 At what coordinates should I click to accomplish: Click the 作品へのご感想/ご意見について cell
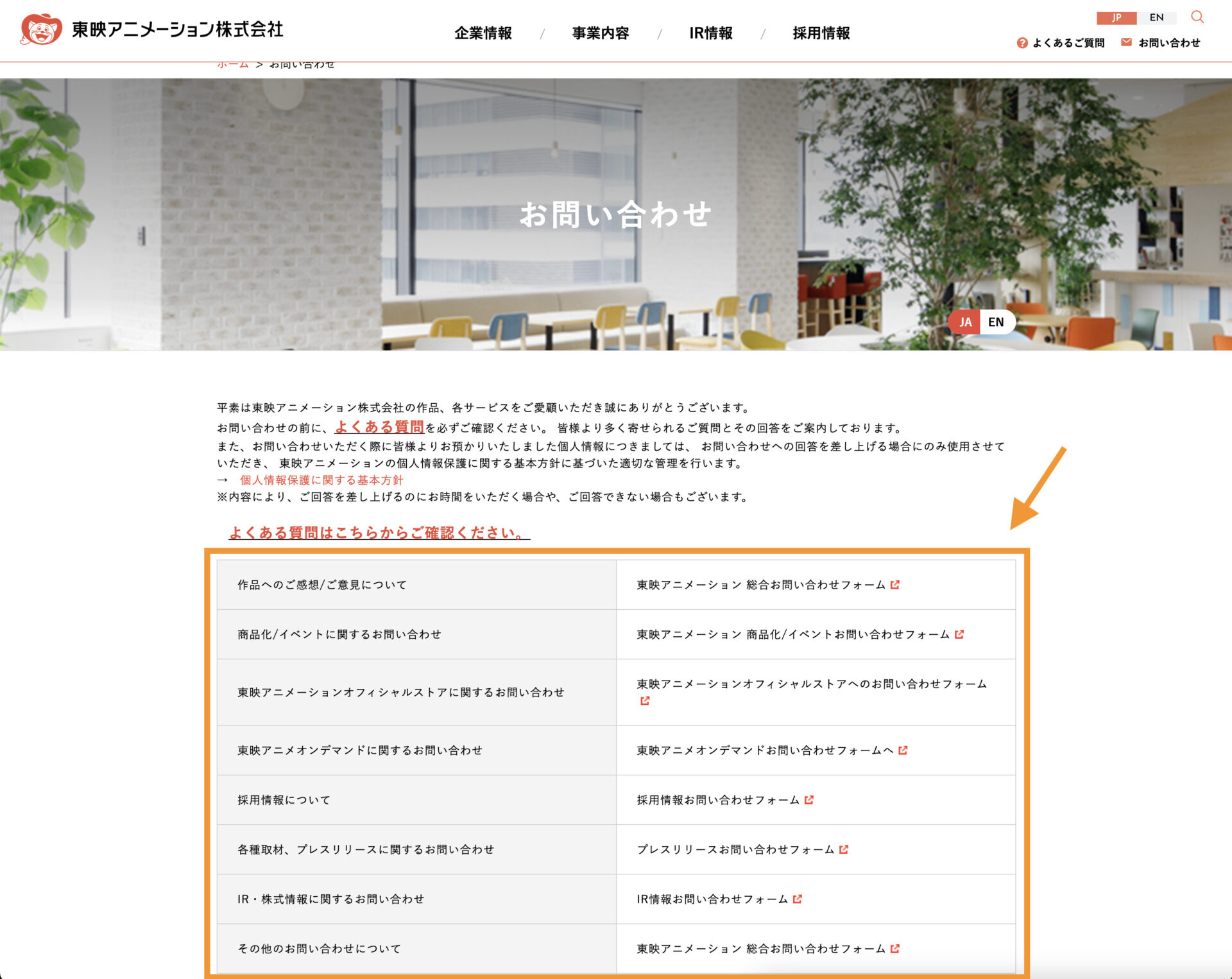[416, 585]
